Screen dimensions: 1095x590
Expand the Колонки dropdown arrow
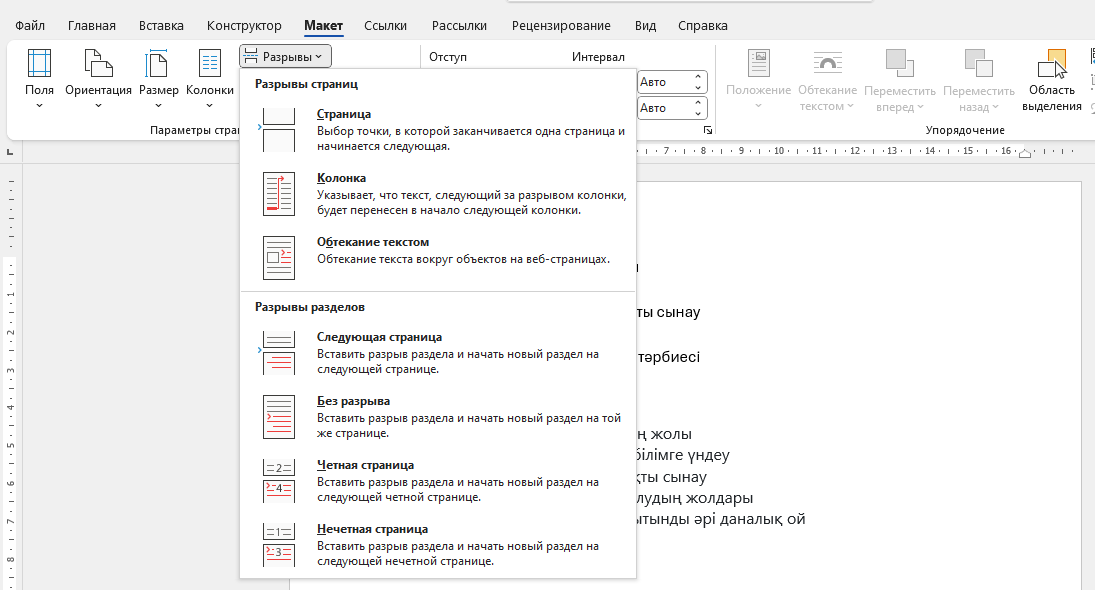[210, 105]
